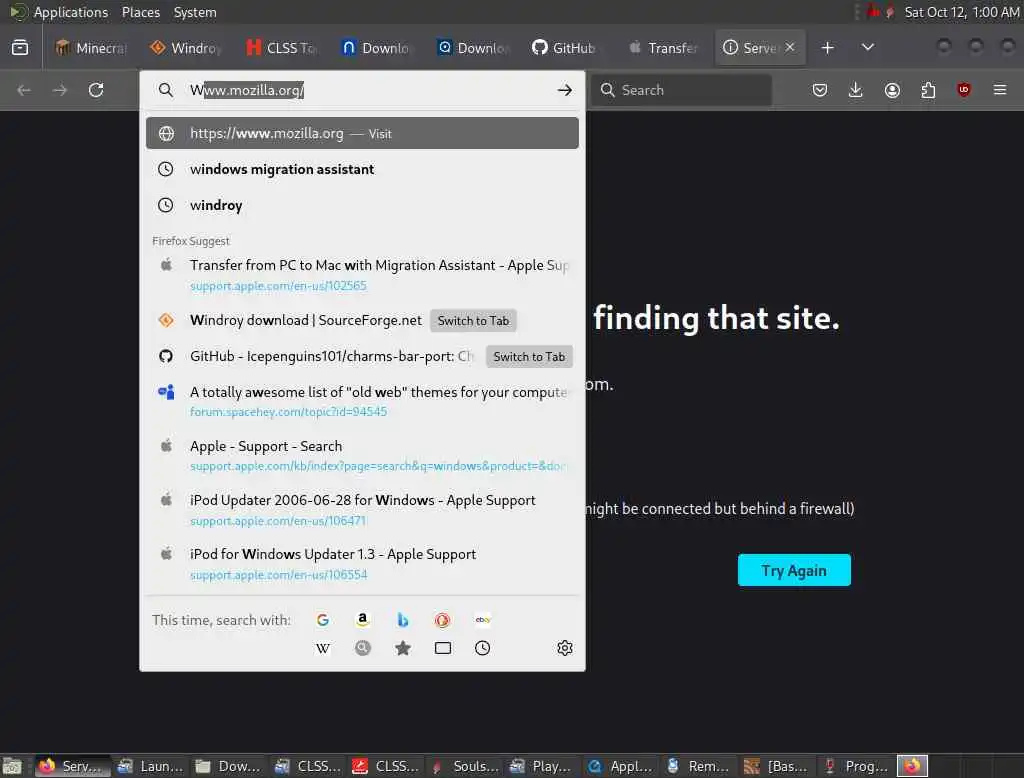Click the Search box in toolbar
The height and width of the screenshot is (778, 1024).
(681, 90)
